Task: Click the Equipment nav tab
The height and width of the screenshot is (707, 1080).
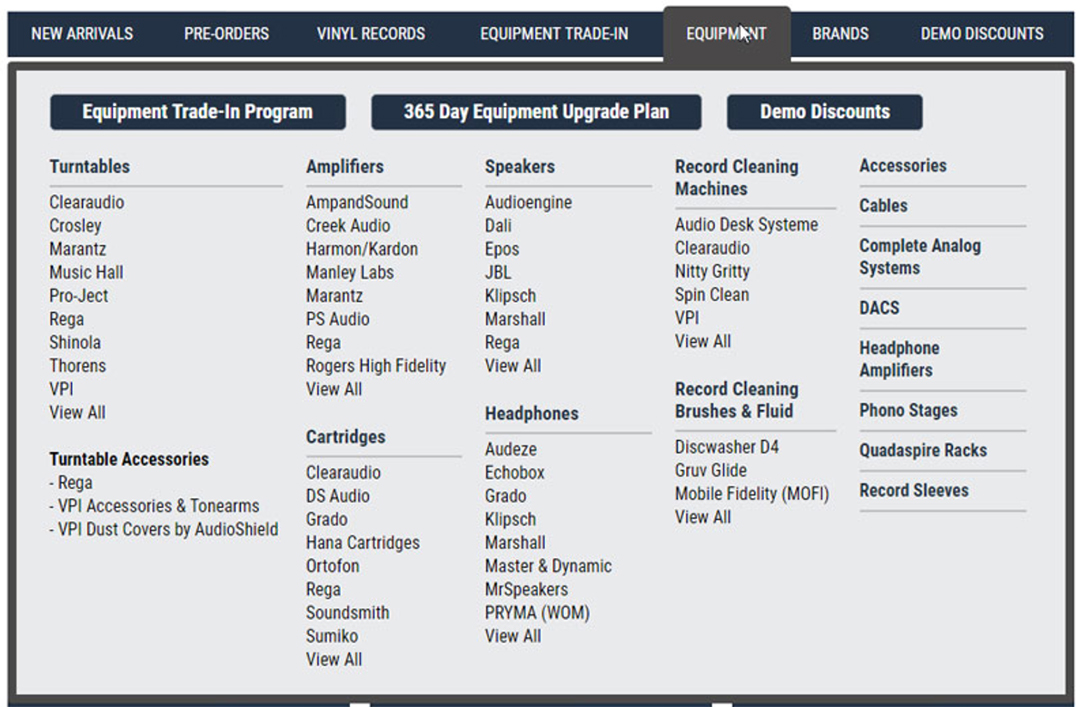Action: tap(726, 34)
